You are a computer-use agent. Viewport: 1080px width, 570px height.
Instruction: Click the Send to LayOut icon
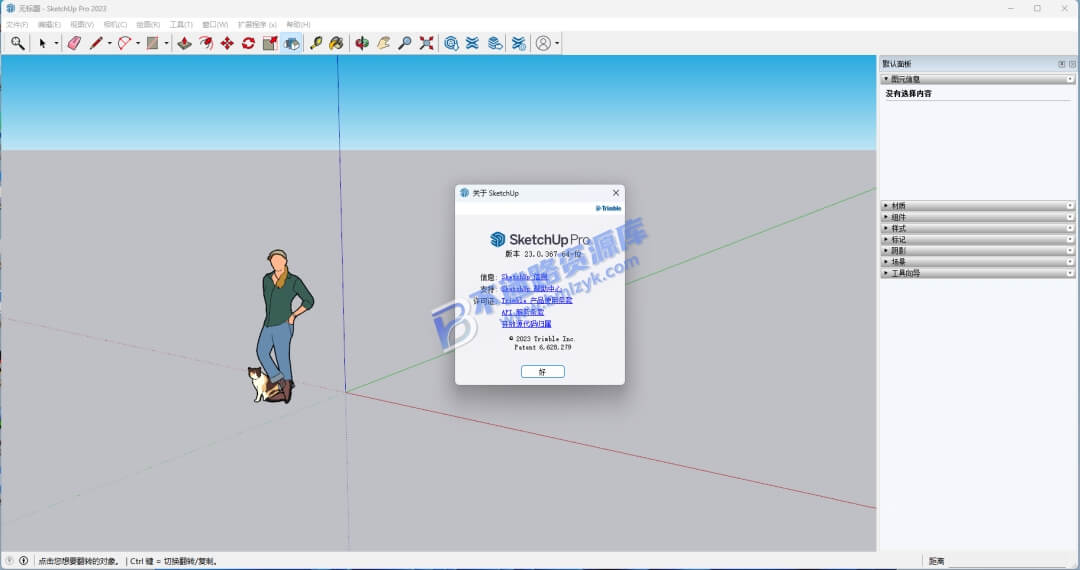click(495, 43)
